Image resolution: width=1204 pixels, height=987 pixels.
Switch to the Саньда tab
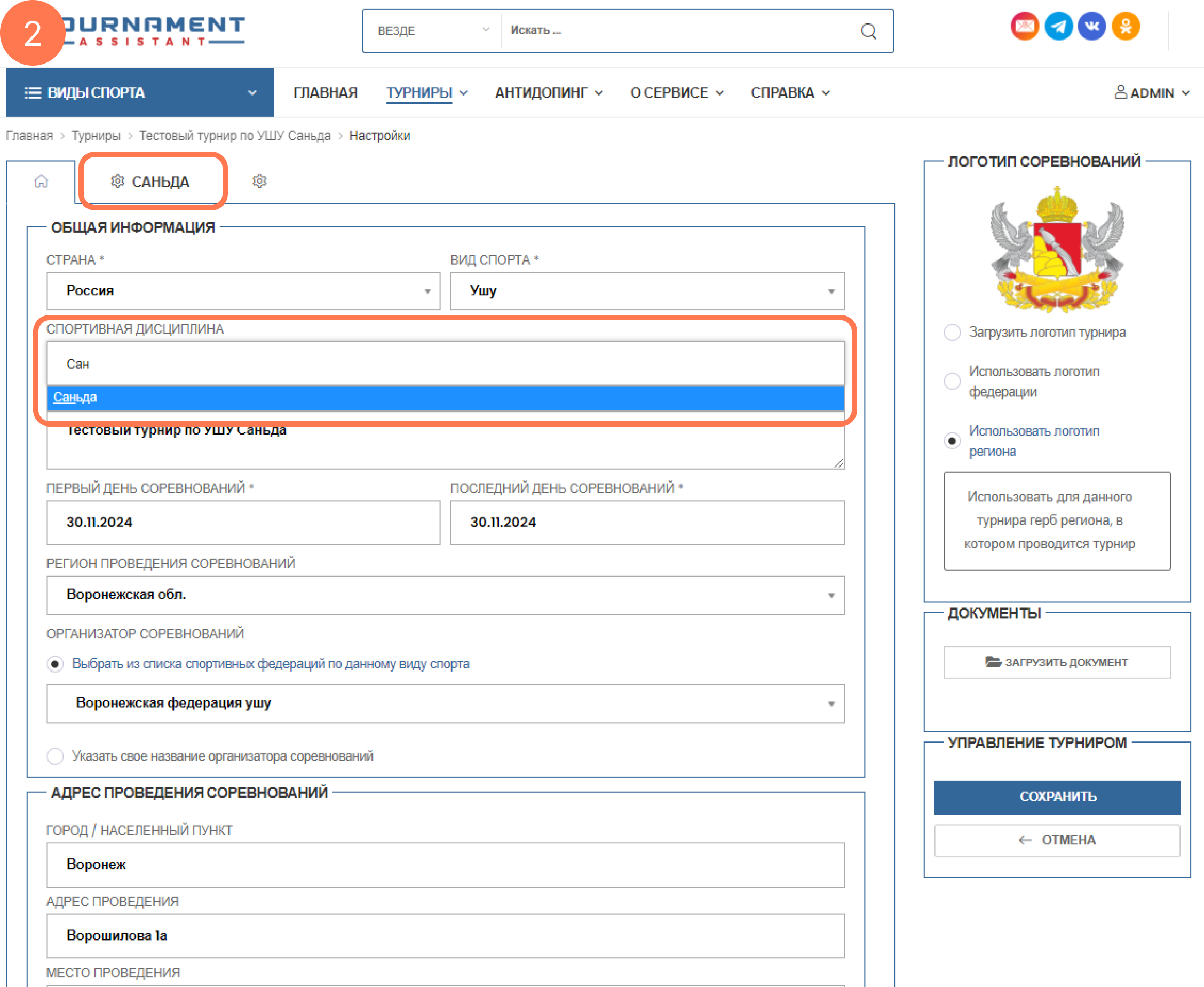point(149,182)
